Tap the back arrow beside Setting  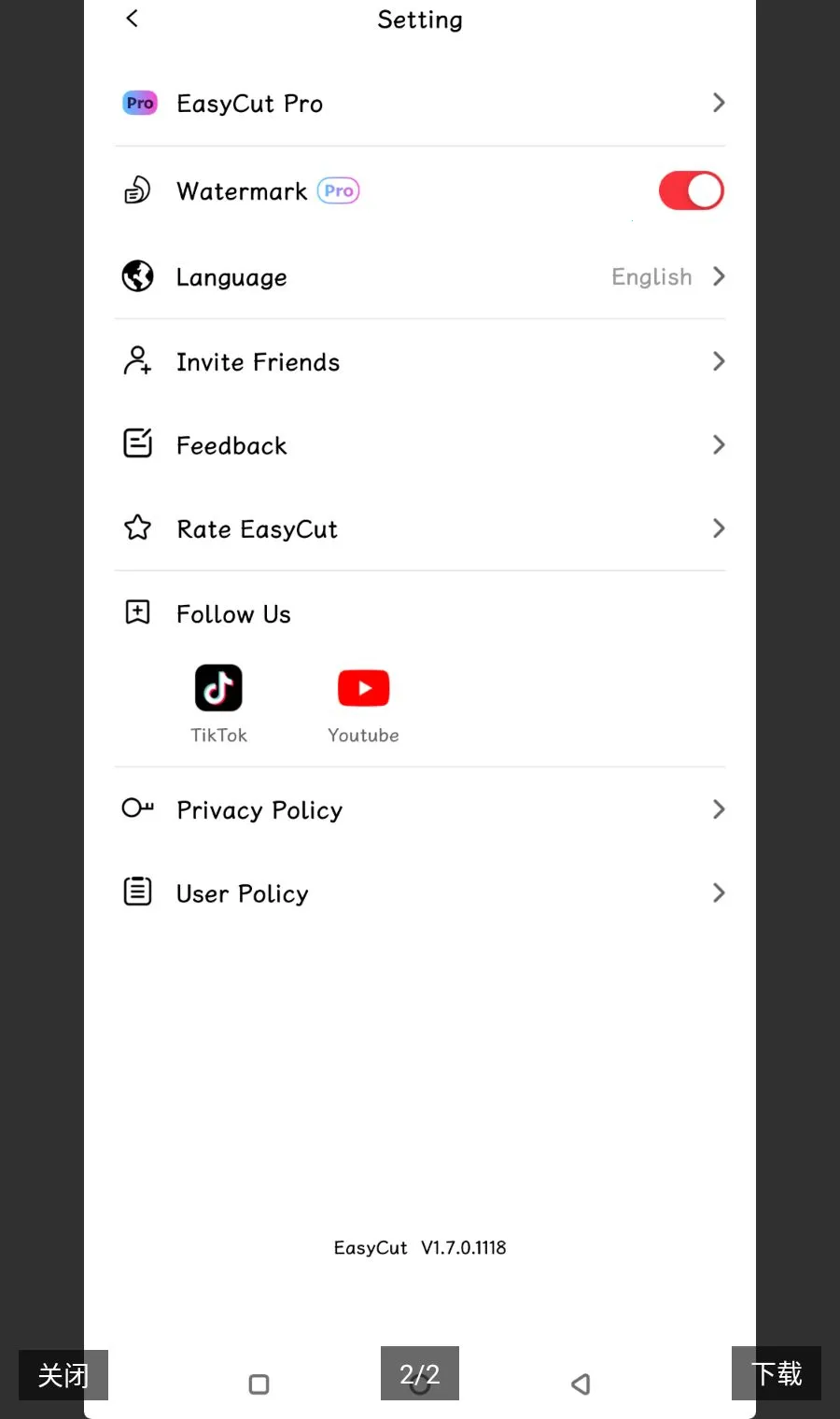click(x=132, y=19)
